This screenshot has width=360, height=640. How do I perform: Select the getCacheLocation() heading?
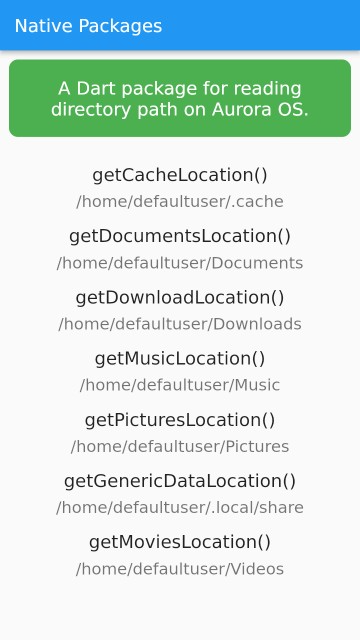[180, 175]
